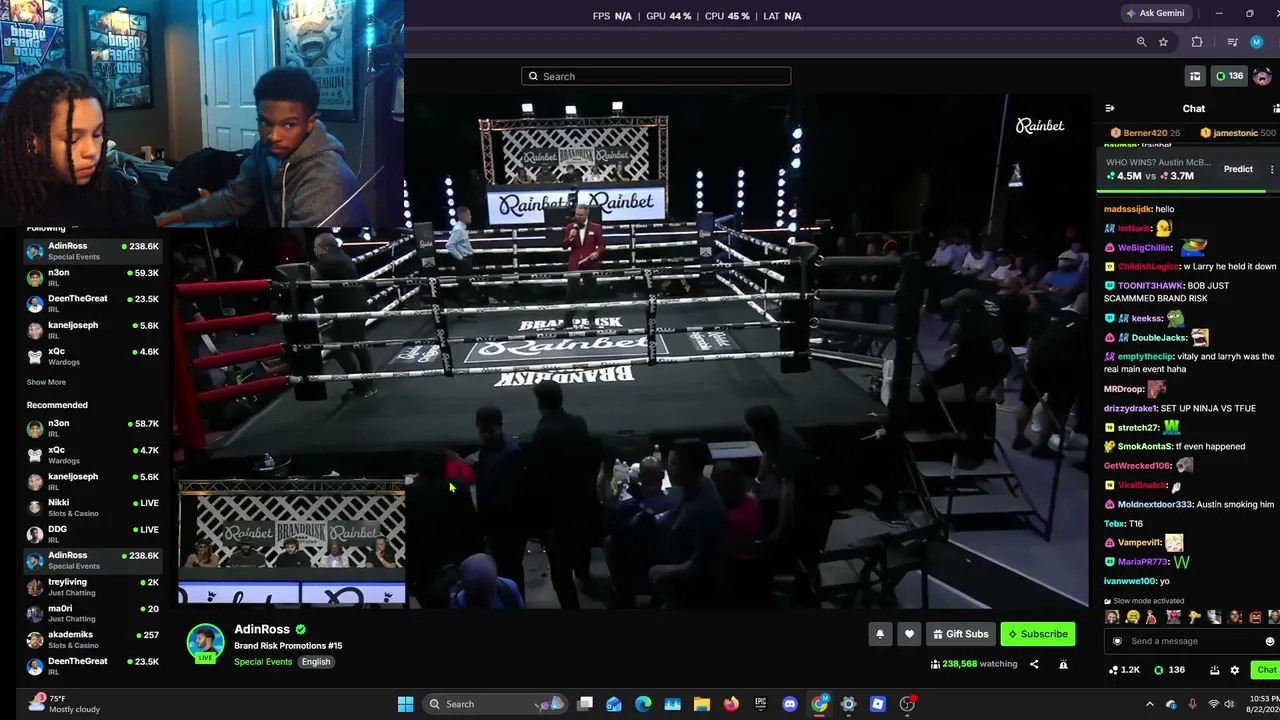Open the user profile avatar menu
1280x720 pixels.
tap(1262, 76)
